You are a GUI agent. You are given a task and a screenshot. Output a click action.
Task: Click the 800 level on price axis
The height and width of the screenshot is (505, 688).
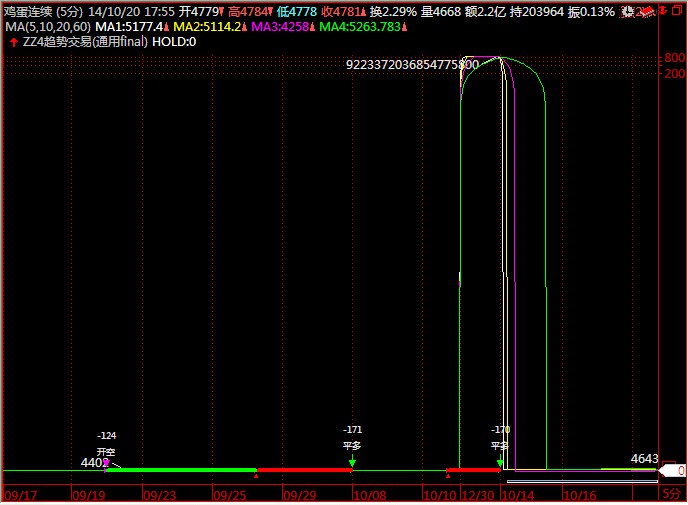pos(675,59)
